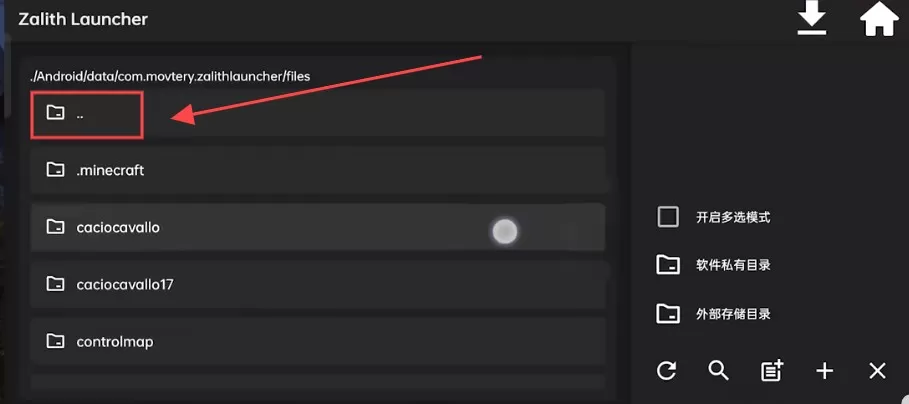Go to home via house icon

pyautogui.click(x=879, y=19)
